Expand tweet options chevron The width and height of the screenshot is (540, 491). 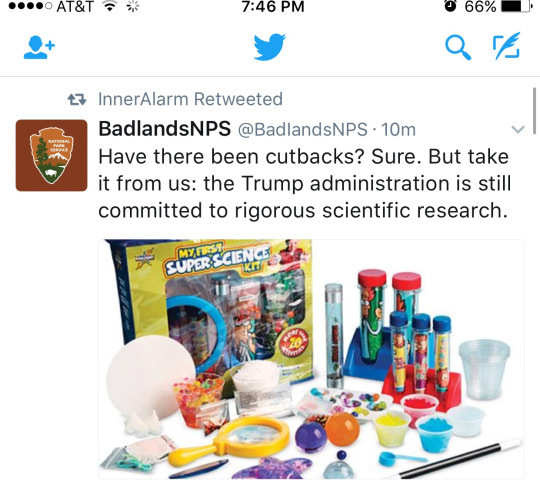(x=518, y=129)
